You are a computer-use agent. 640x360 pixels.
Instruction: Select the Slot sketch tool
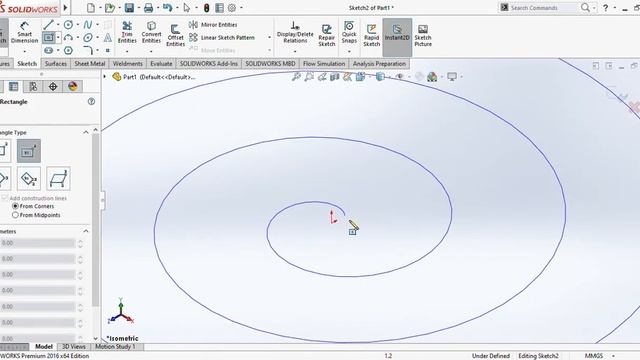click(x=49, y=51)
